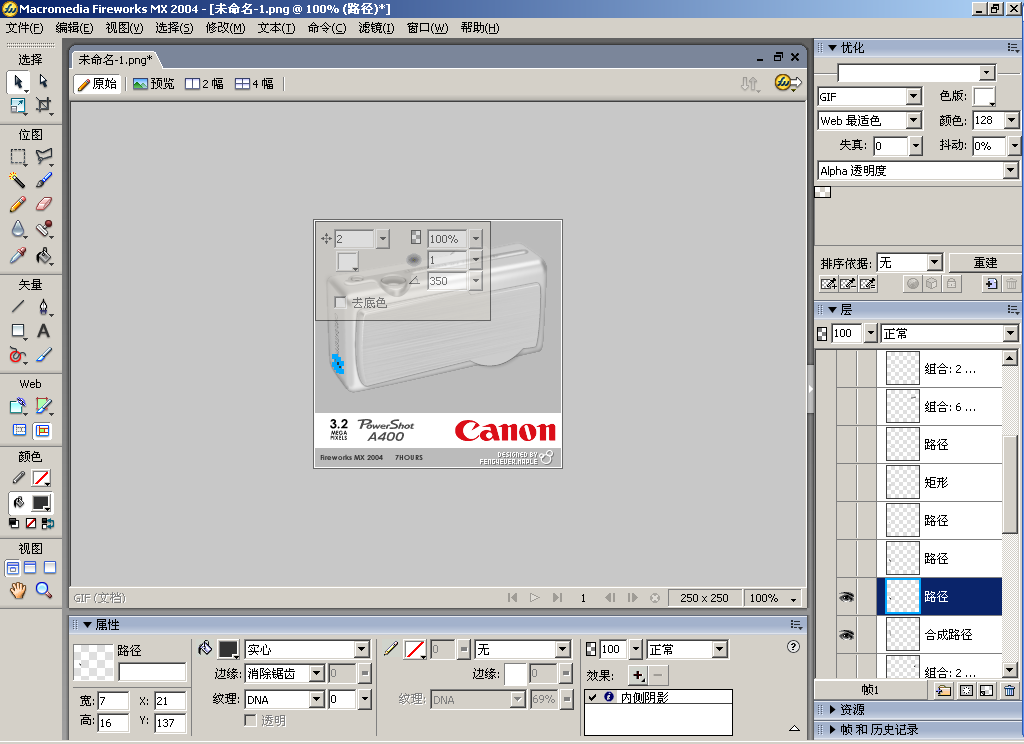
Task: Open the Web 最适色 palette dropdown
Action: [x=914, y=121]
